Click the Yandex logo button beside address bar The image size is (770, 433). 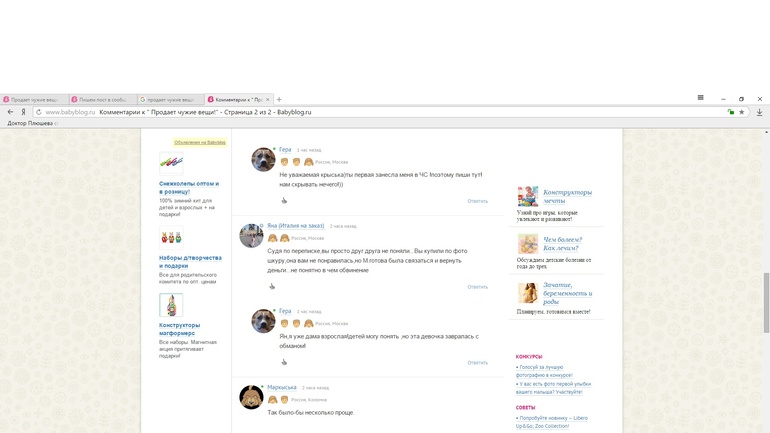click(x=23, y=112)
